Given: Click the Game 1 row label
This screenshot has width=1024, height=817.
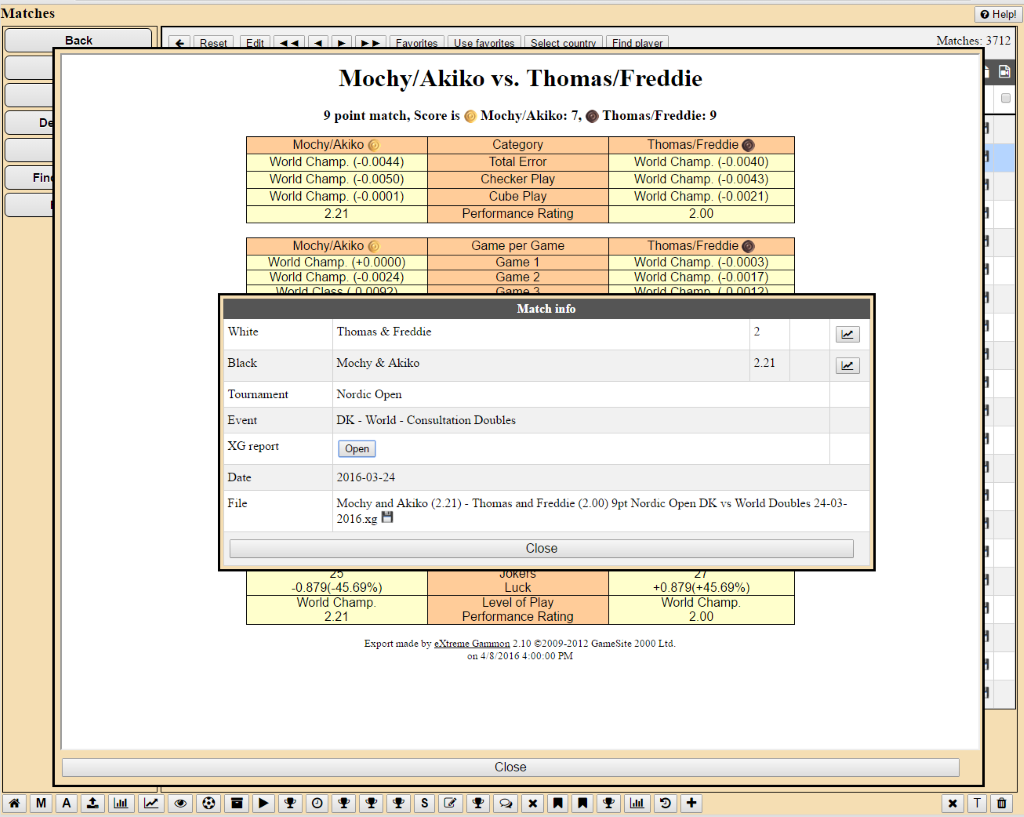Looking at the screenshot, I should pyautogui.click(x=518, y=262).
